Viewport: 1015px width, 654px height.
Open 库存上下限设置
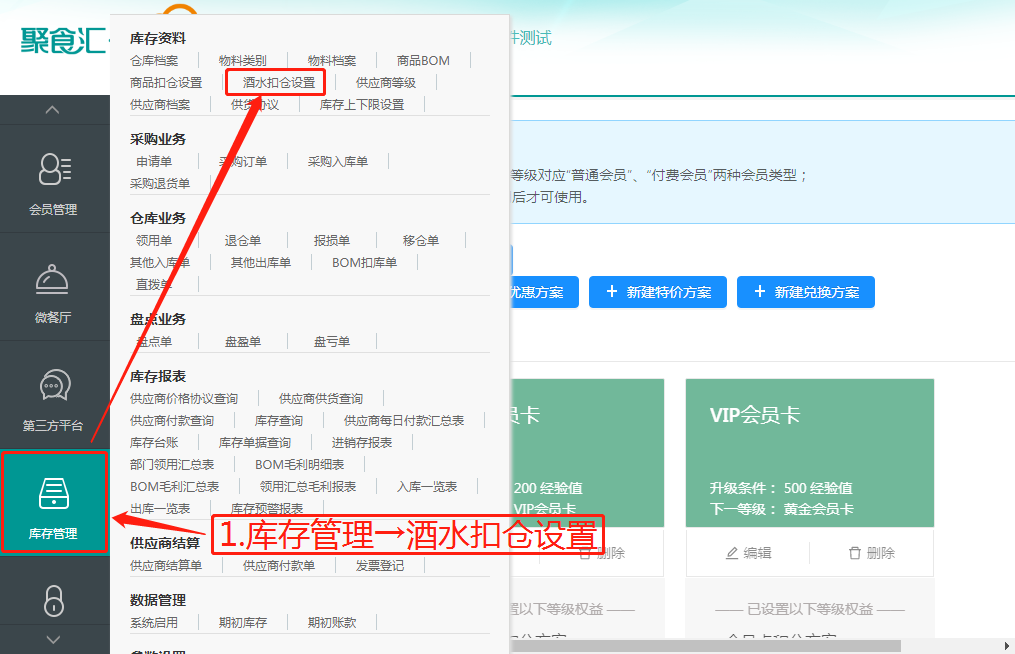(362, 105)
